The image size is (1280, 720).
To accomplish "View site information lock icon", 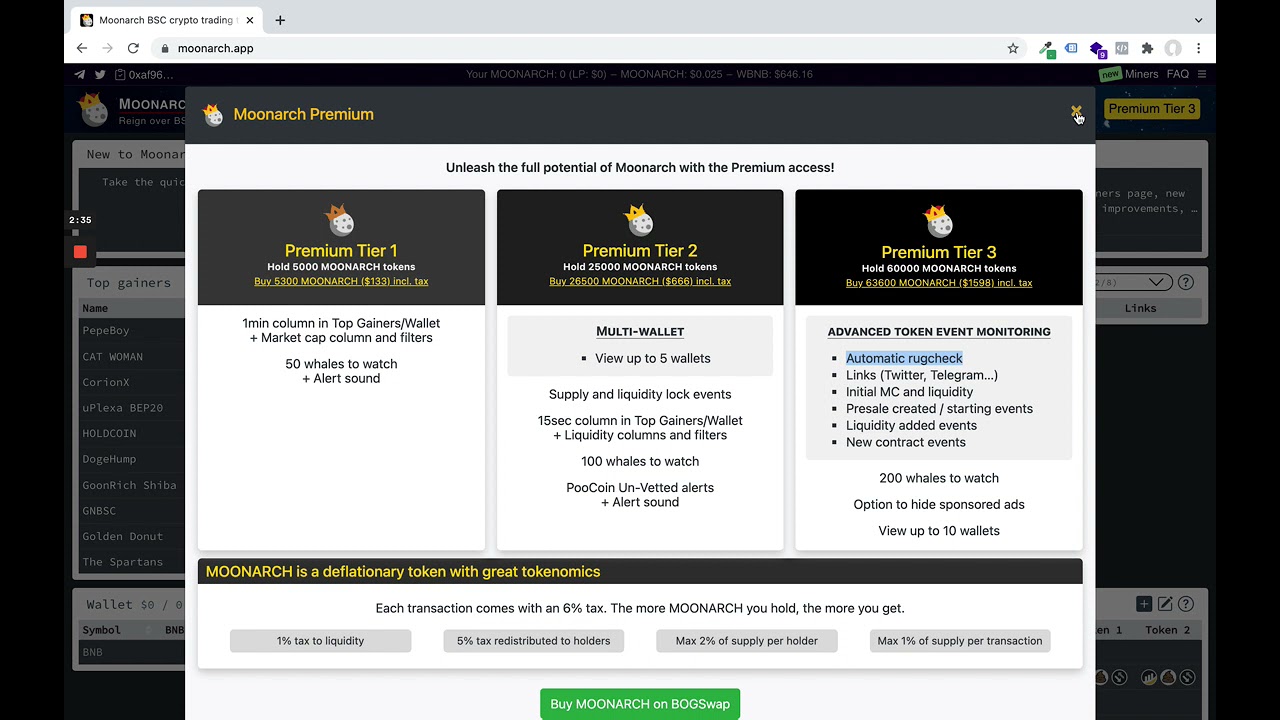I will (x=165, y=48).
